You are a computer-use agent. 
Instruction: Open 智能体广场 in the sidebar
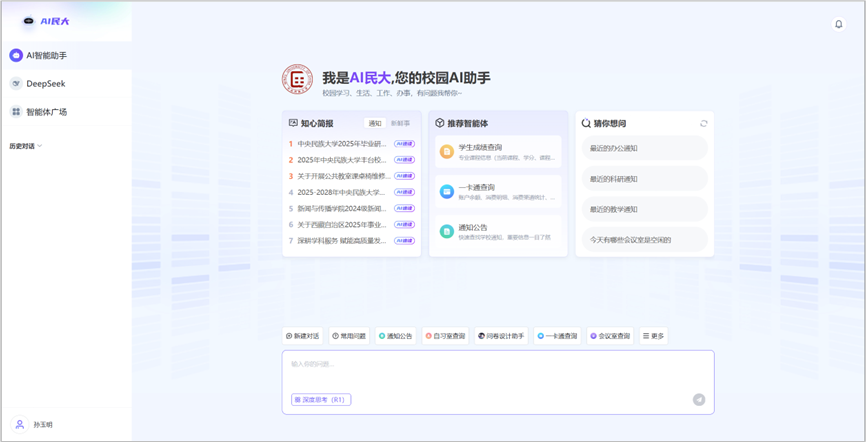(x=66, y=112)
